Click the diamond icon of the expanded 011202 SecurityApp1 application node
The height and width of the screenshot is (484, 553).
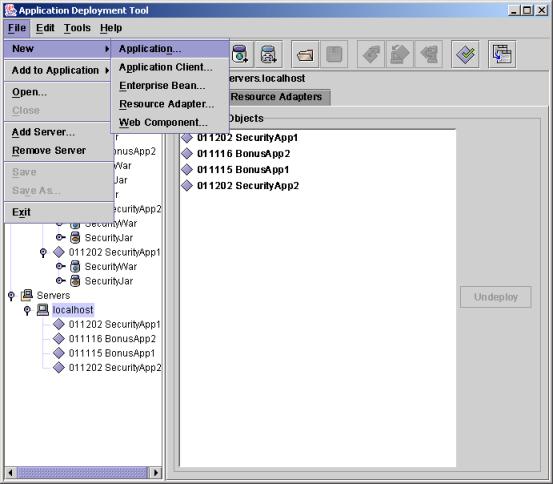point(59,252)
